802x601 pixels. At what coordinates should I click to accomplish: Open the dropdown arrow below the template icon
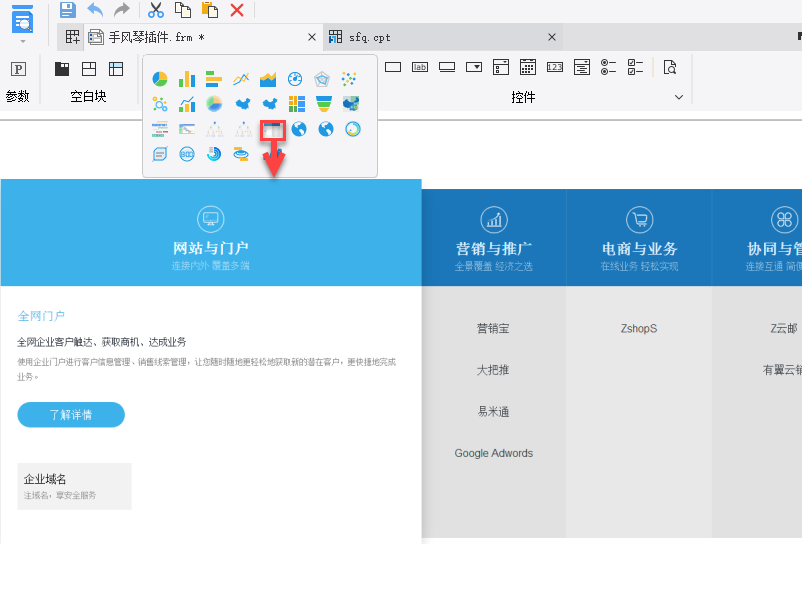[x=23, y=41]
